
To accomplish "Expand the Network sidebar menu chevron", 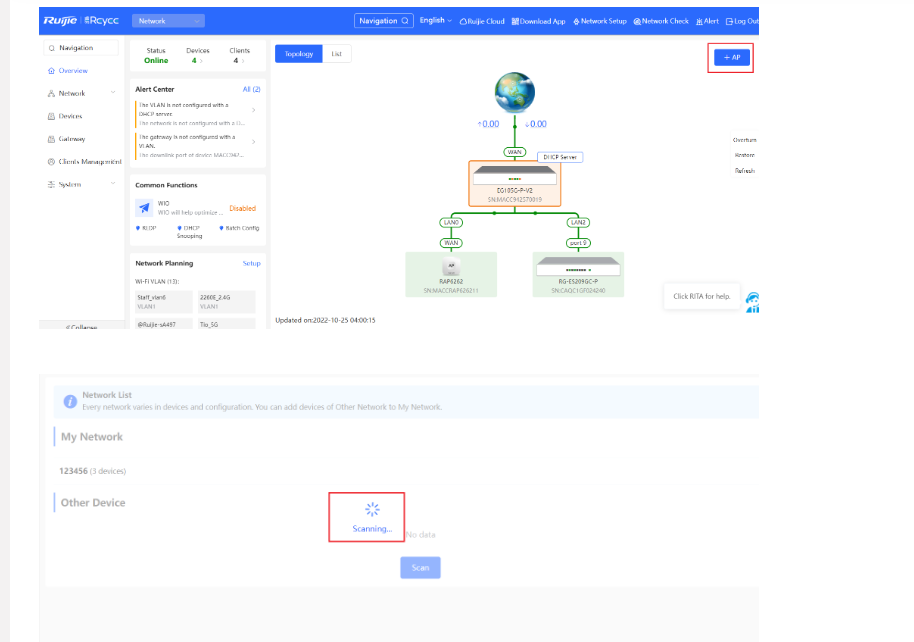I will tap(113, 93).
